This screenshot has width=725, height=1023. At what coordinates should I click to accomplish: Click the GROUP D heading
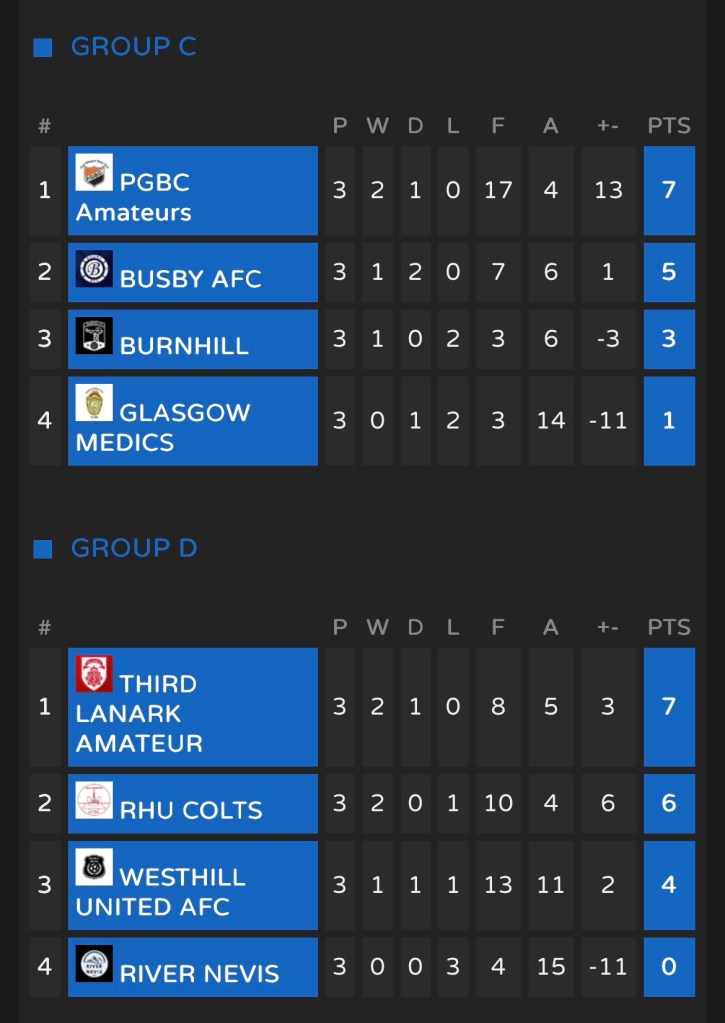click(134, 548)
